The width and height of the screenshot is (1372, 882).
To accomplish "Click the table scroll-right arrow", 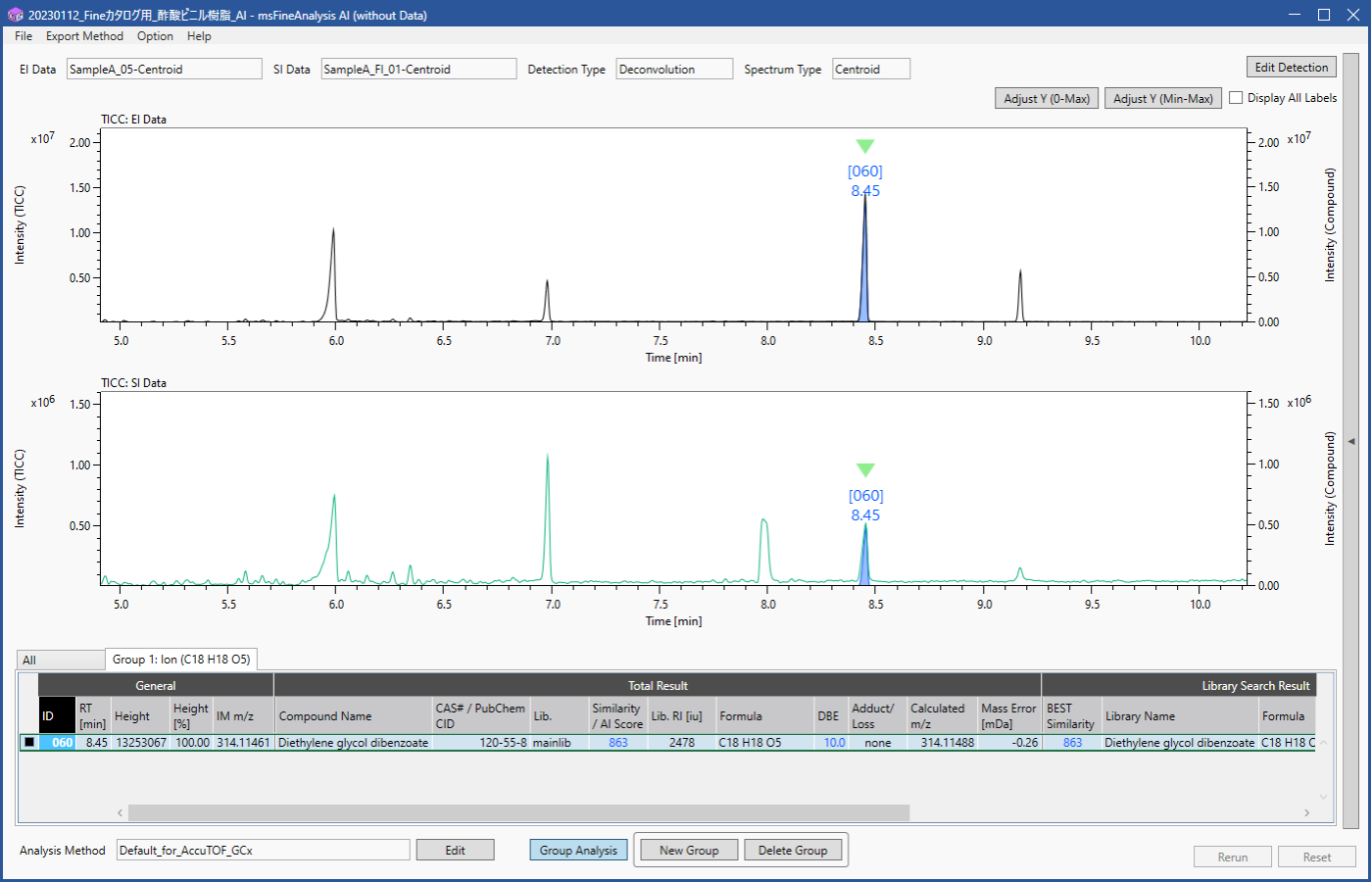I will (1306, 812).
